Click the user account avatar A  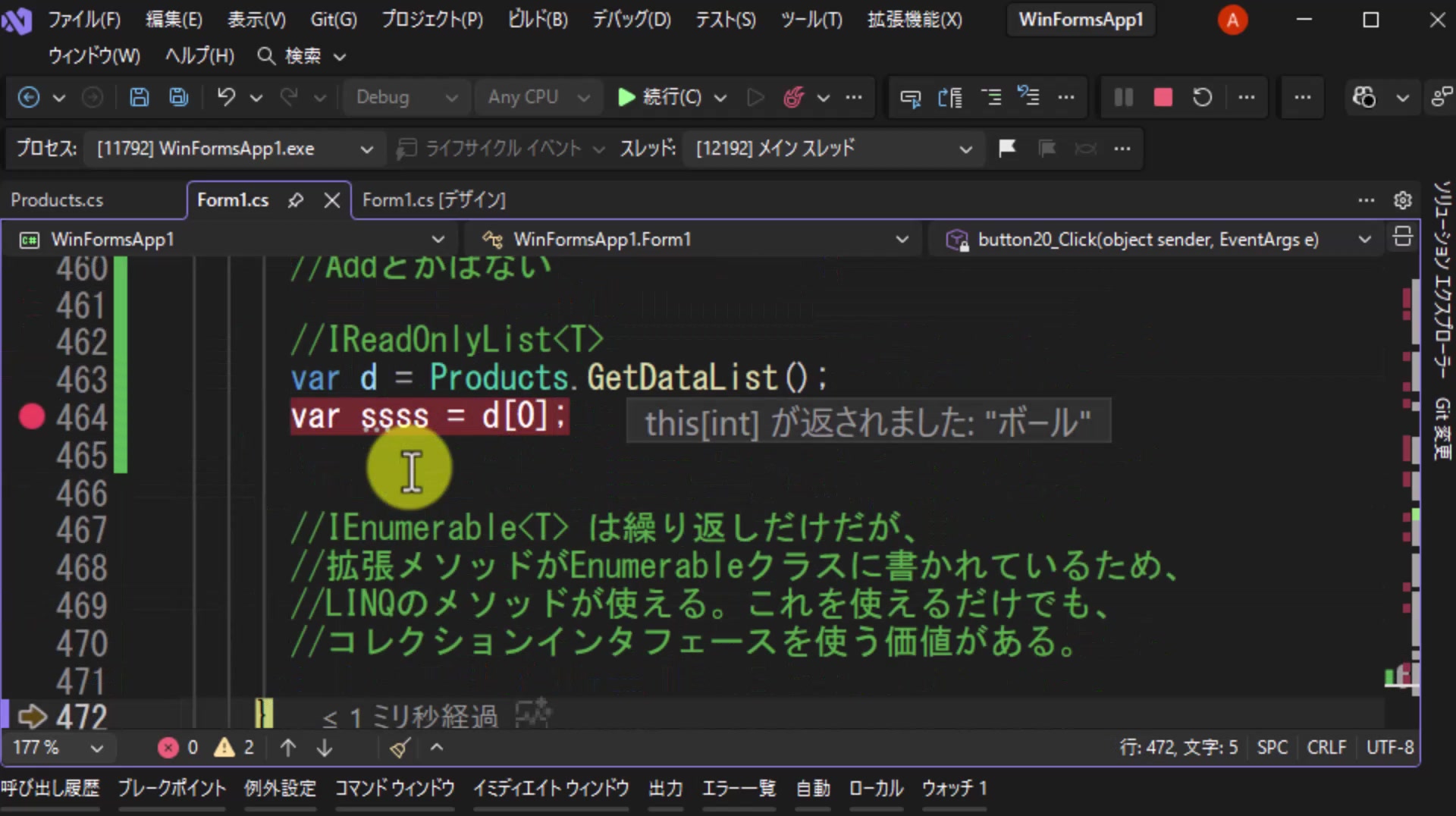[x=1232, y=20]
